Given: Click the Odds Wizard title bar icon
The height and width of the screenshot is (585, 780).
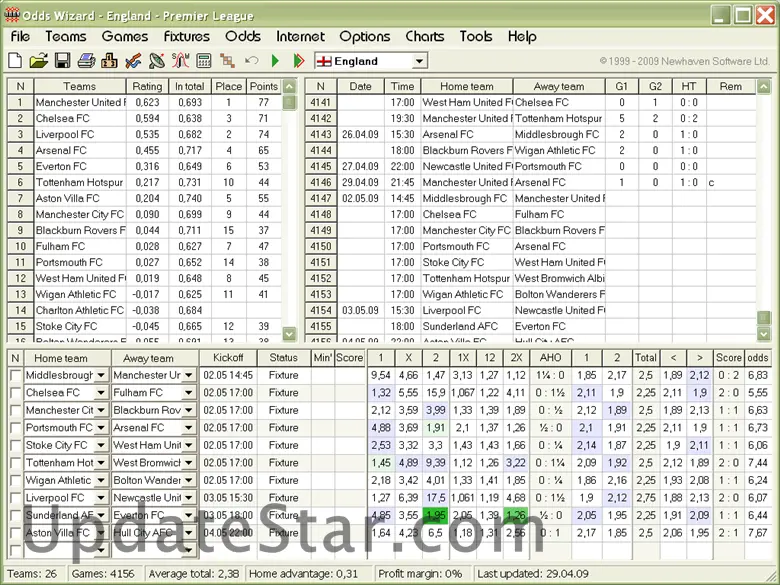Looking at the screenshot, I should click(x=11, y=15).
